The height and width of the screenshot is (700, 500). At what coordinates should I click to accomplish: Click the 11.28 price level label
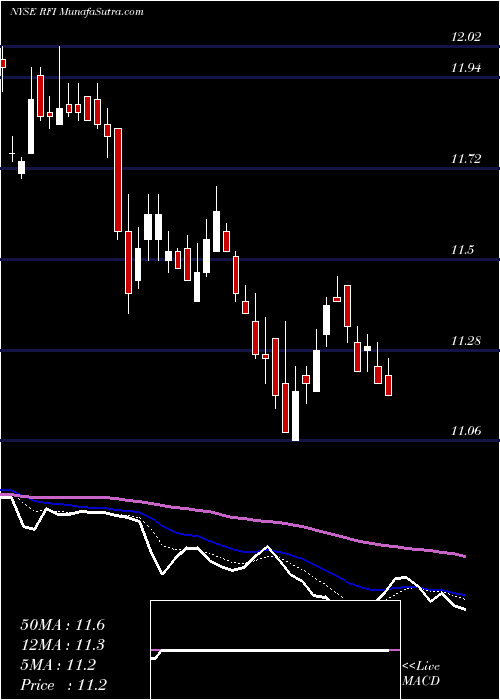coord(466,341)
